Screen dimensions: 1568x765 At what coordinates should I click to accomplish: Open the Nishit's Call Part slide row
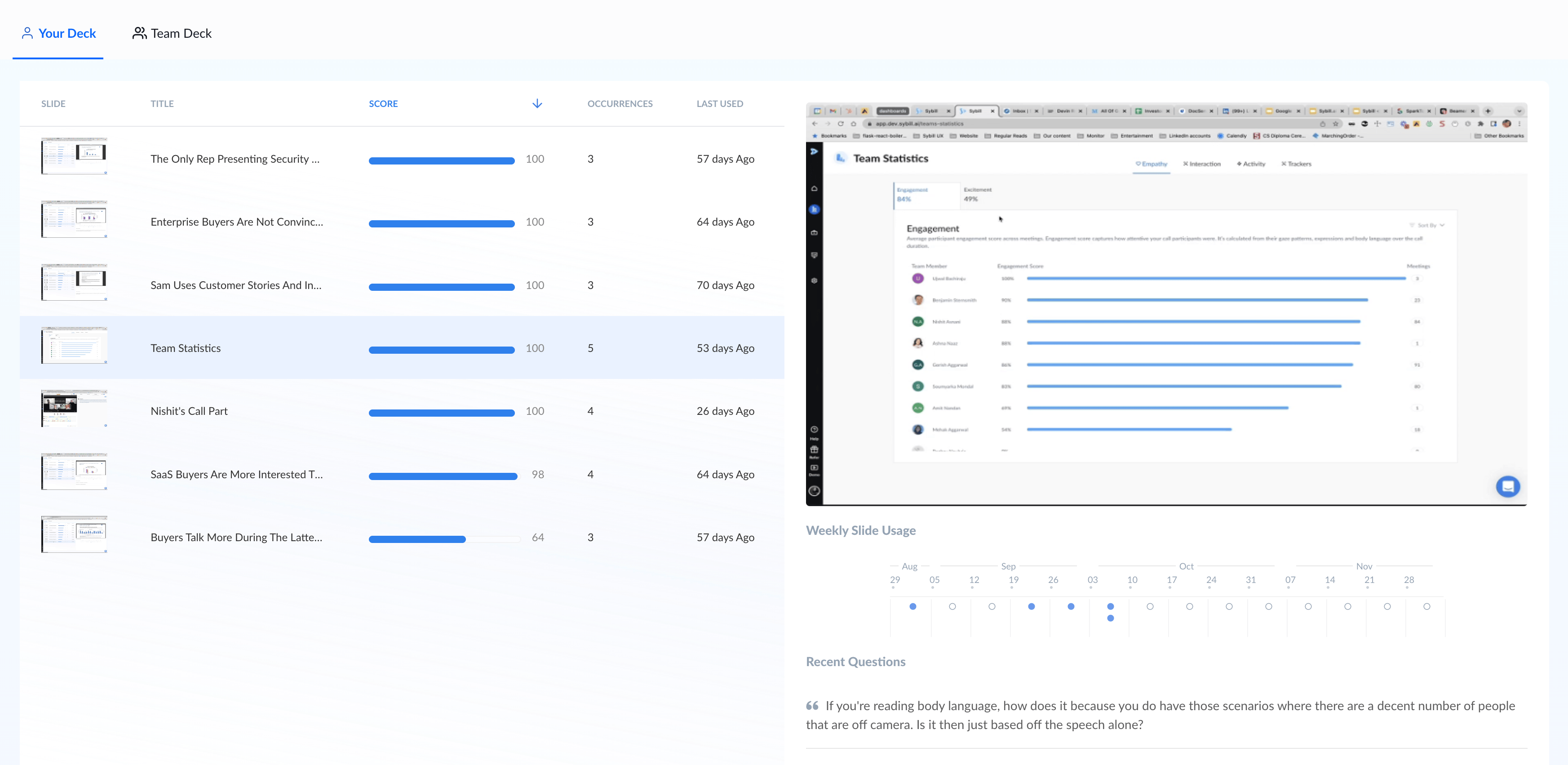tap(189, 411)
